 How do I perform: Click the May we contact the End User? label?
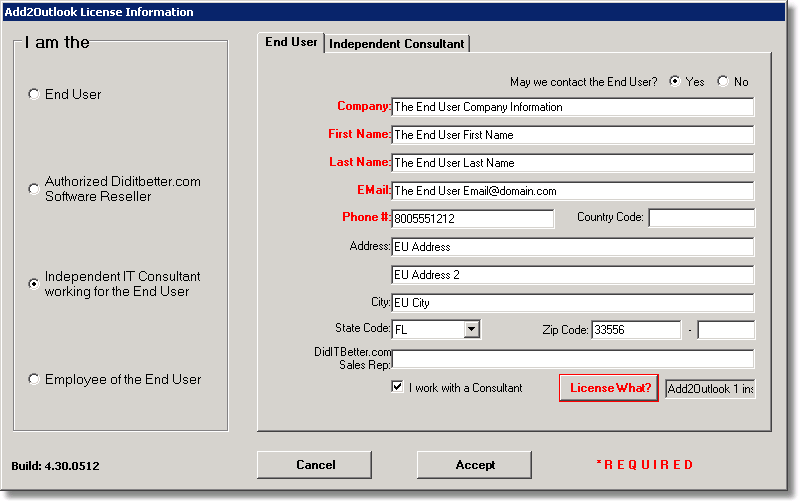584,82
